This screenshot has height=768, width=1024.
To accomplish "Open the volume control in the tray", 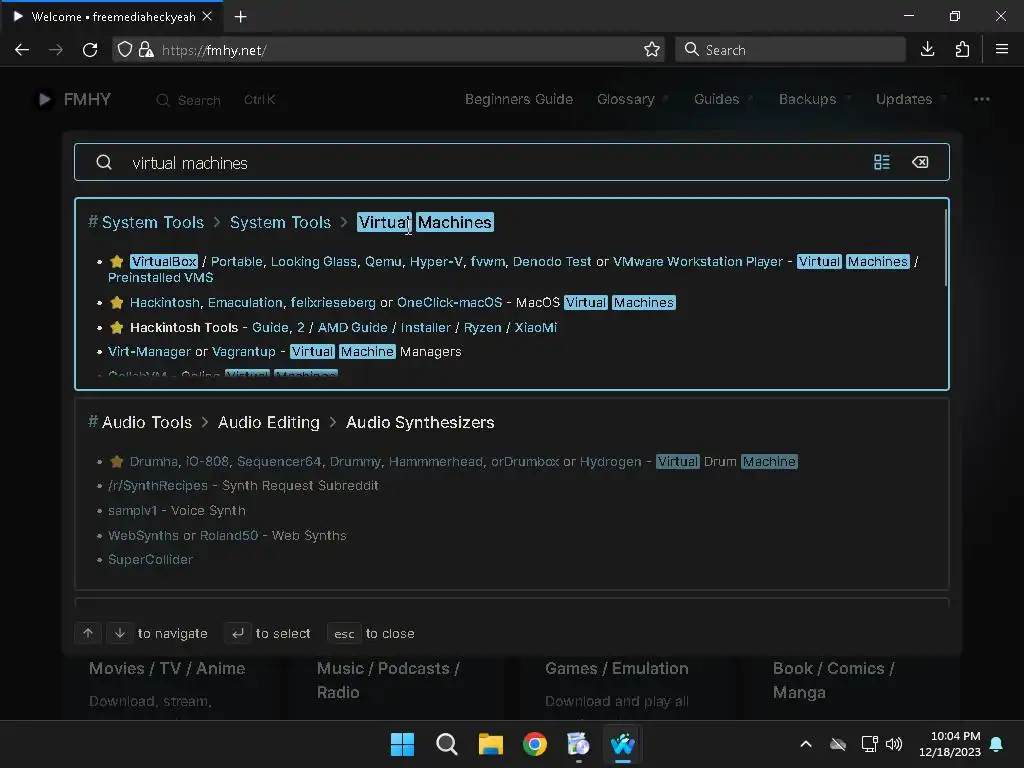I will pos(893,744).
